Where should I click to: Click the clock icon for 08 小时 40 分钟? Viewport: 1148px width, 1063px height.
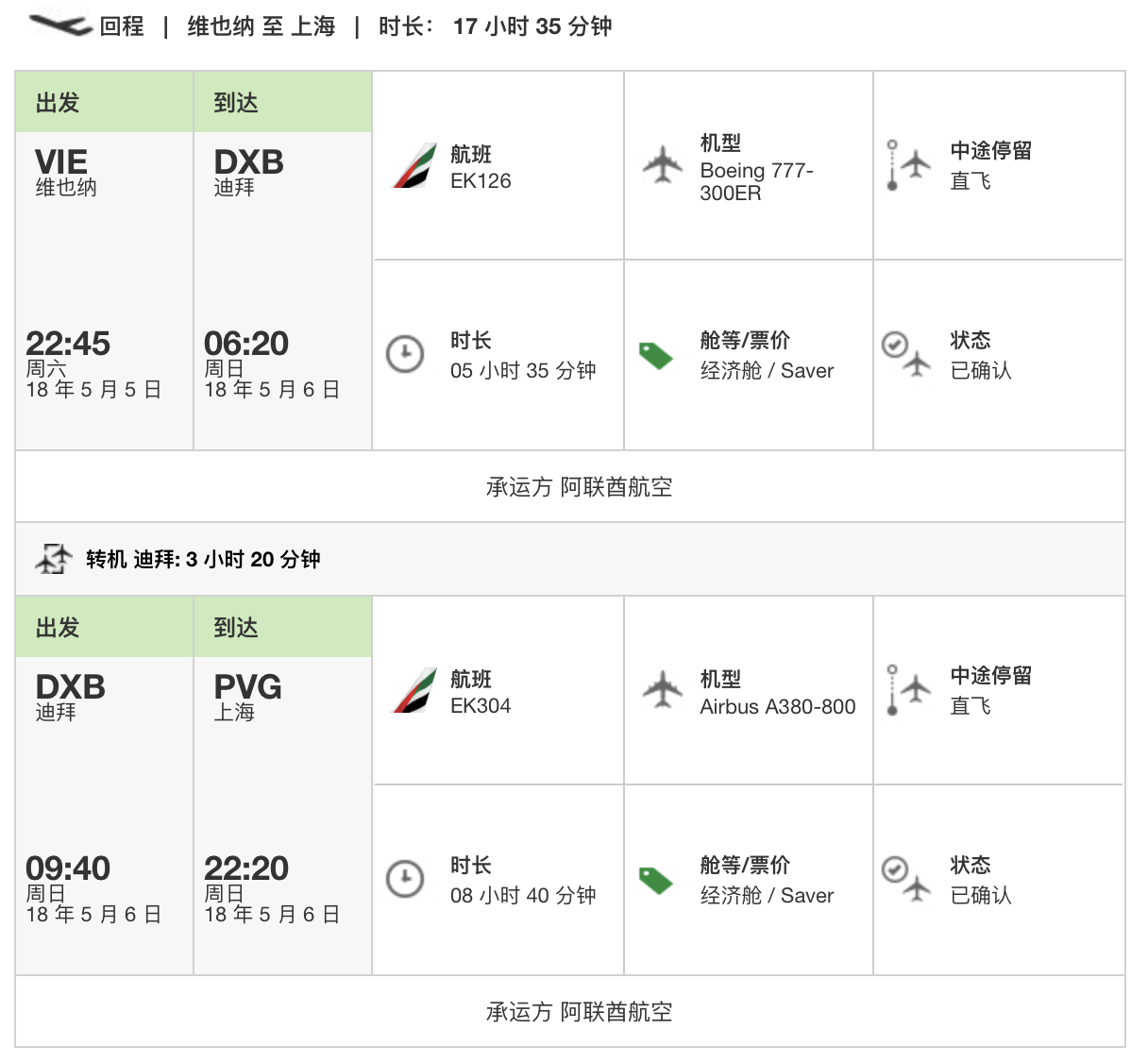pyautogui.click(x=405, y=879)
